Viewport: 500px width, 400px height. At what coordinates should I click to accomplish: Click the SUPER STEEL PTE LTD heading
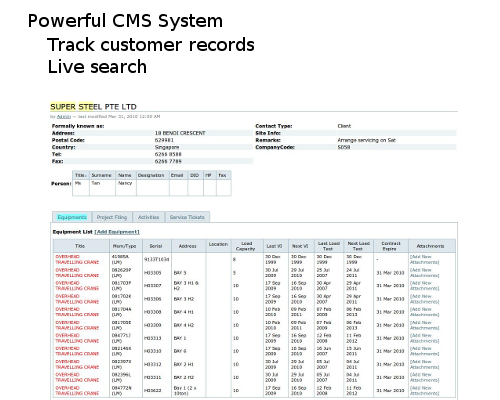pyautogui.click(x=93, y=107)
